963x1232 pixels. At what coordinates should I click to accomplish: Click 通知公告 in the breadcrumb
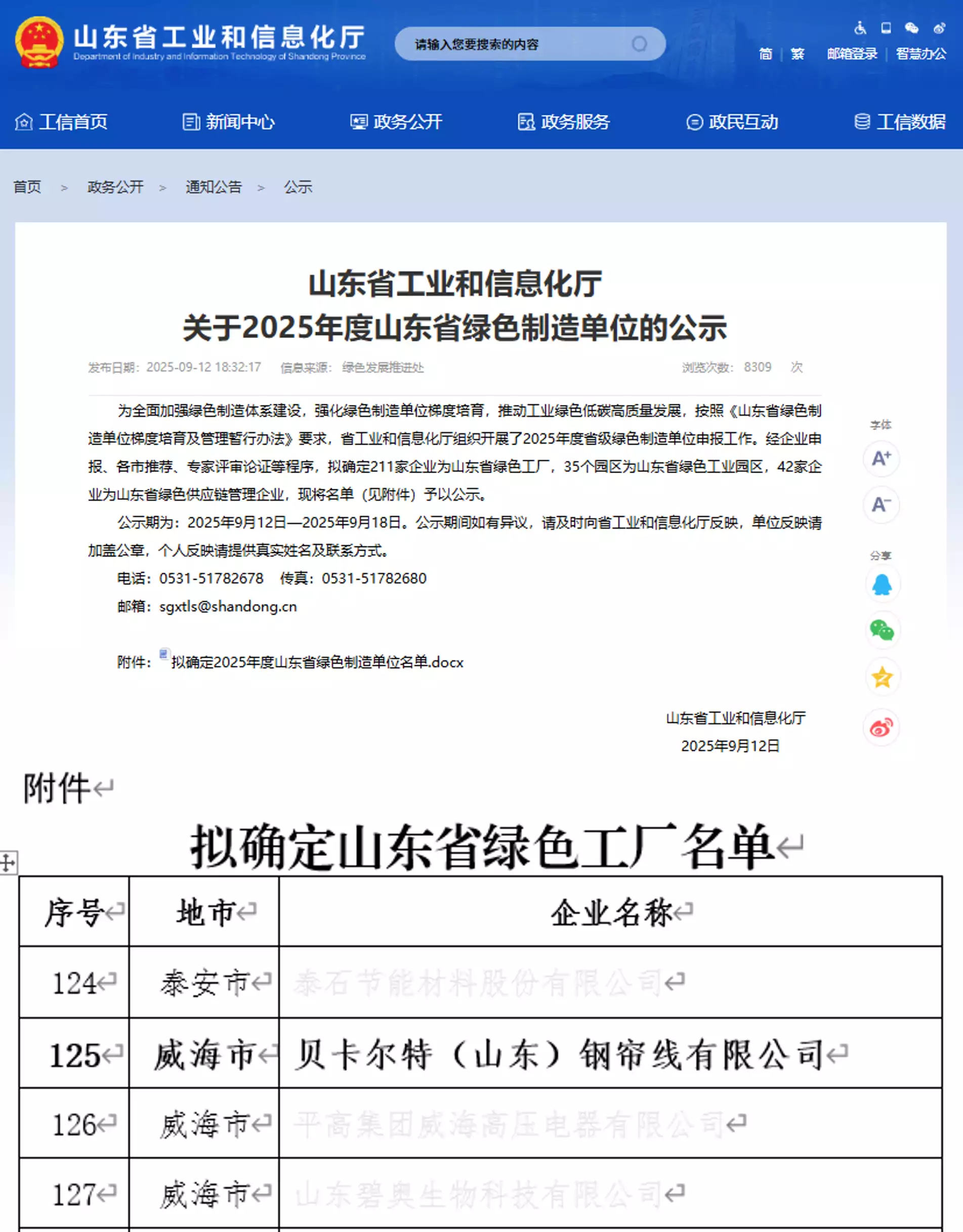pos(214,187)
